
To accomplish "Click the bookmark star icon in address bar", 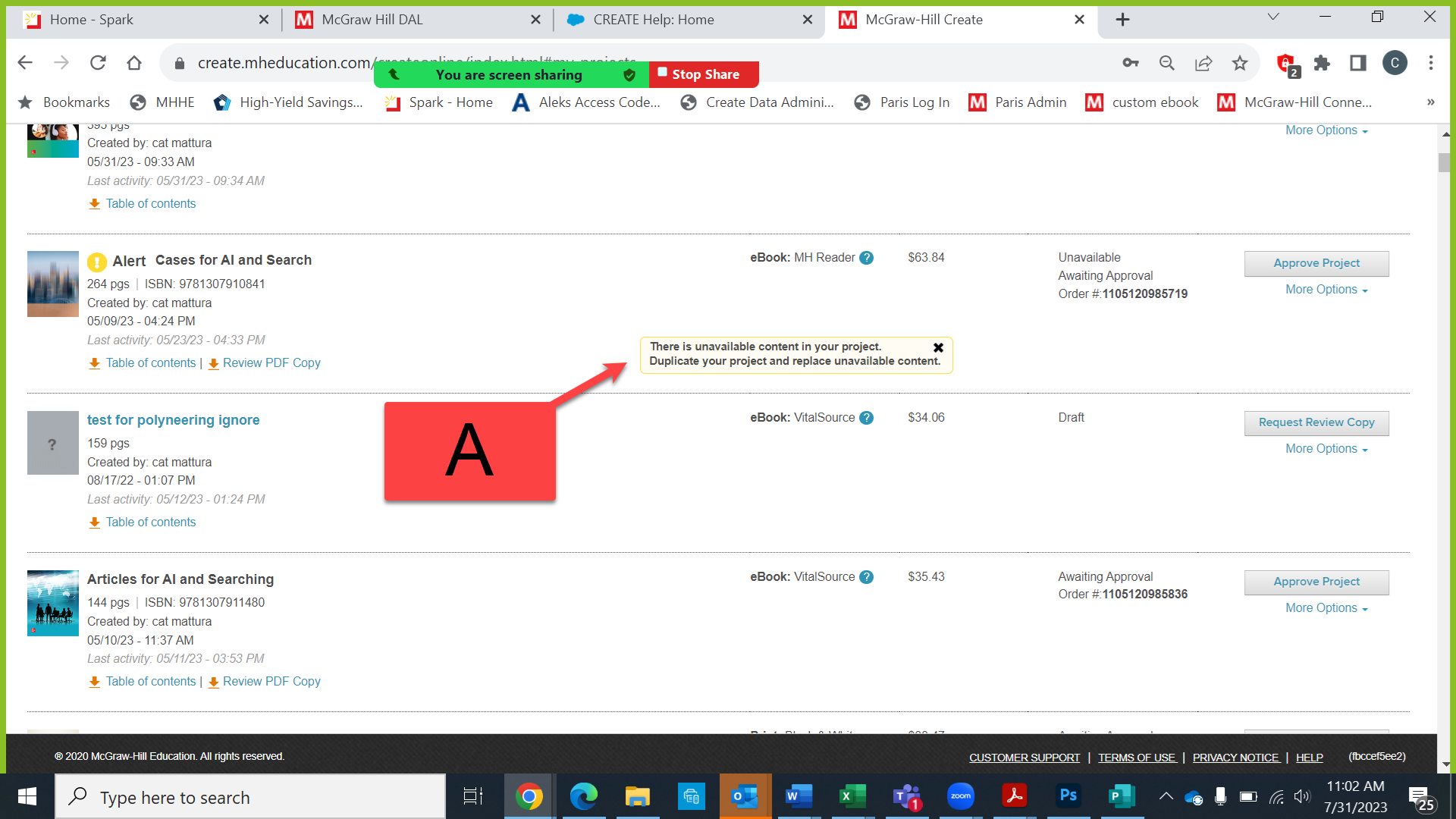I will pos(1240,63).
